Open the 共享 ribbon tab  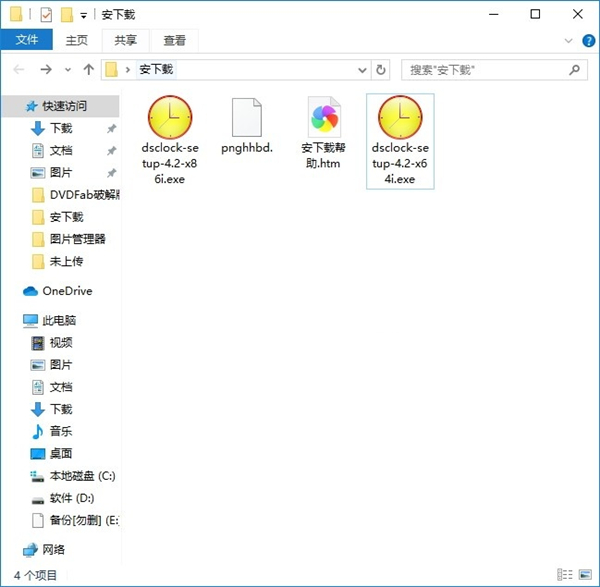tap(126, 40)
